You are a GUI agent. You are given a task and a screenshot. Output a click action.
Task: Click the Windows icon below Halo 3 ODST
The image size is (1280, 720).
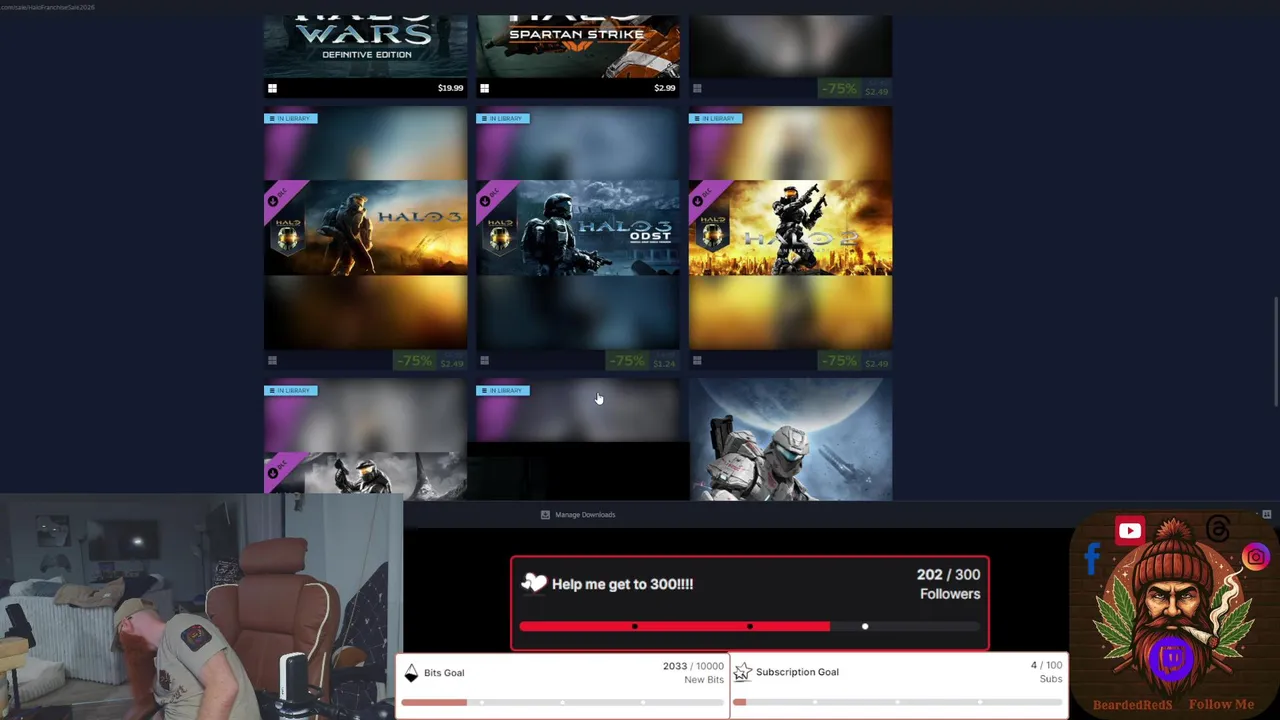pos(484,361)
